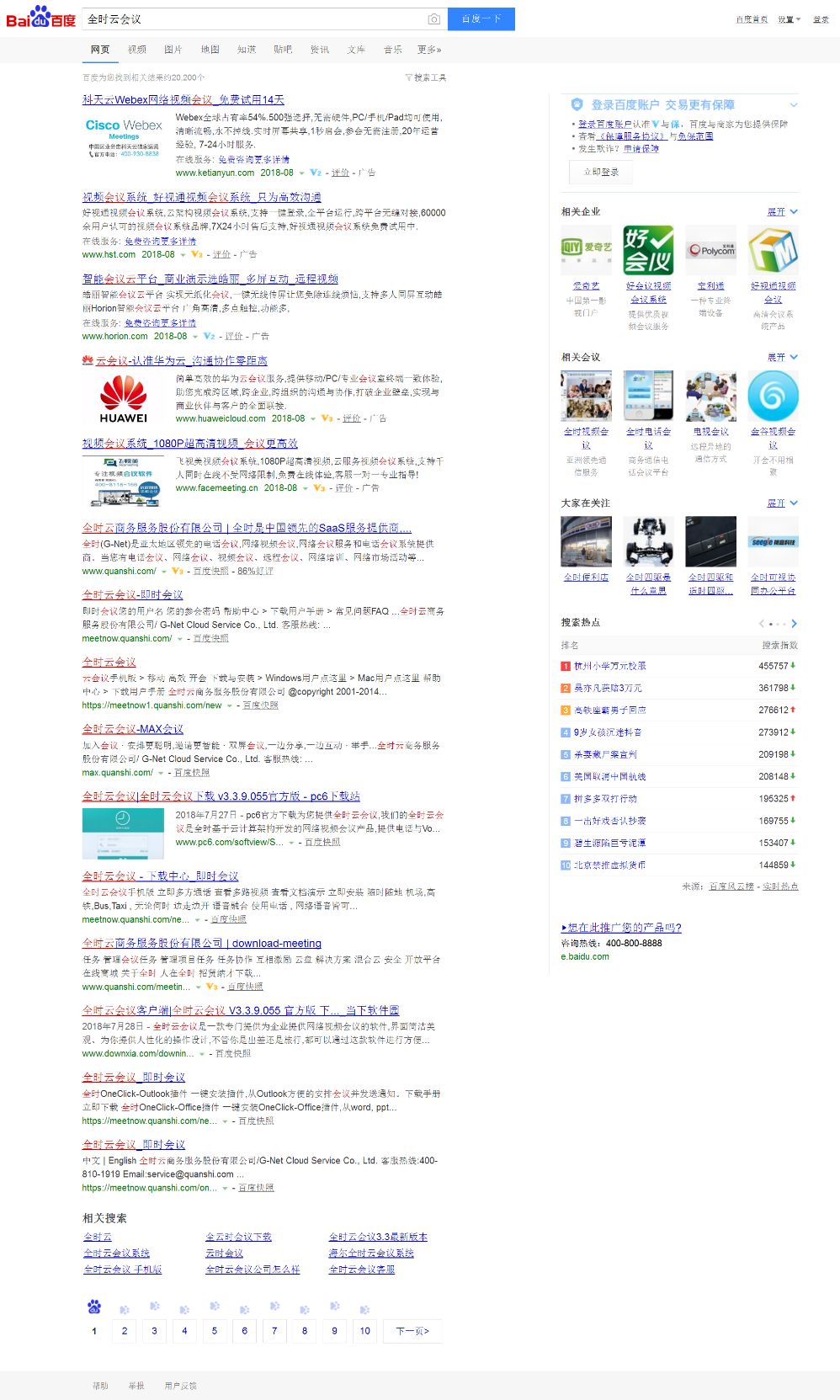Switch to the 知道 tab
840x1400 pixels.
pyautogui.click(x=247, y=50)
